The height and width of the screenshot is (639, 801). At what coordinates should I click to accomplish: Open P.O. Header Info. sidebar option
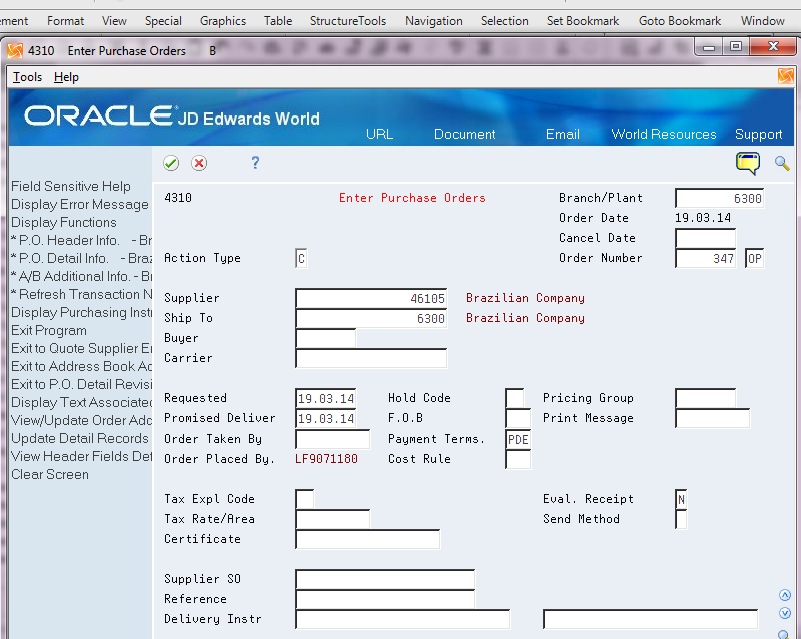(81, 241)
